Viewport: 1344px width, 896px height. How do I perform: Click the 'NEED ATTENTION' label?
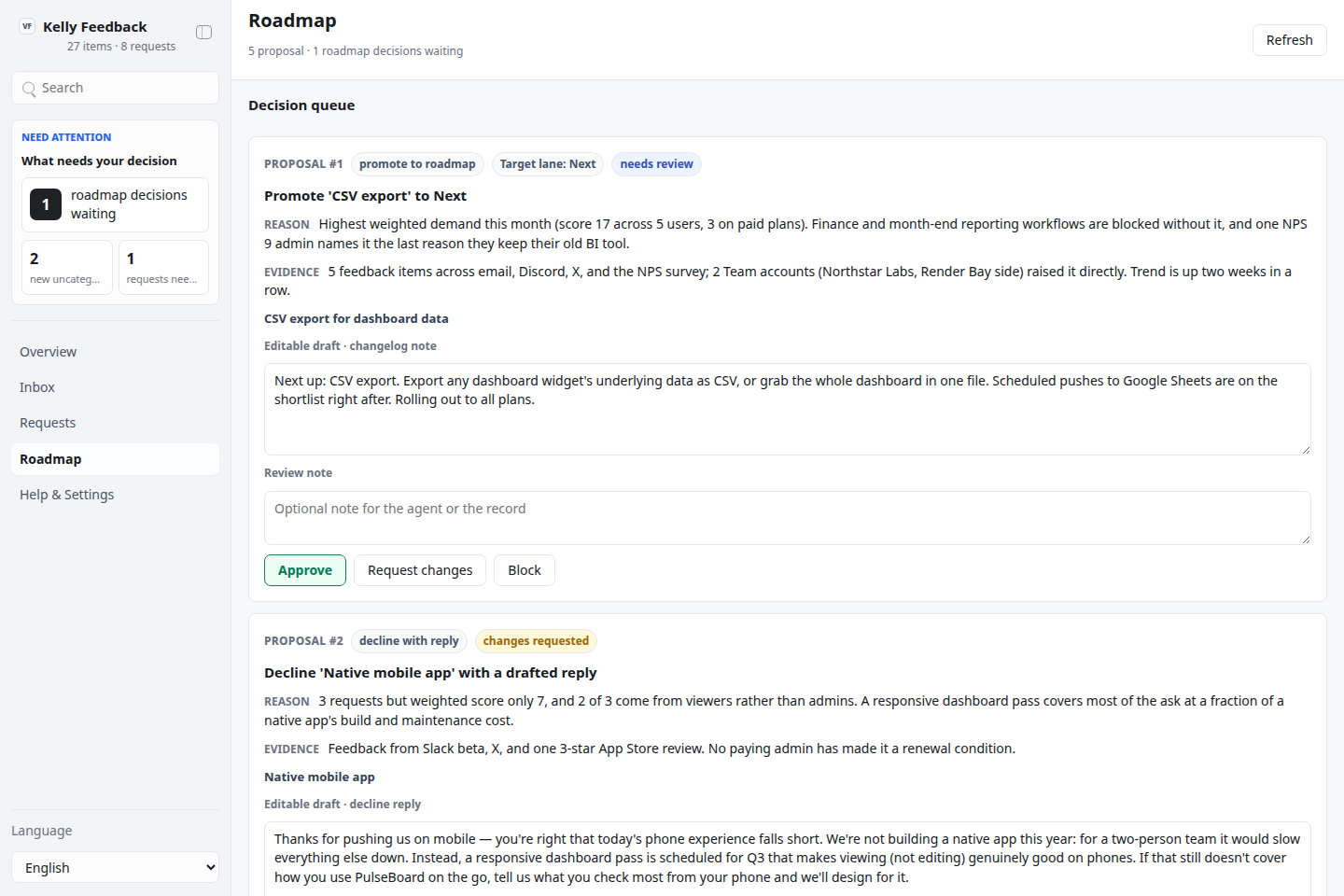click(66, 137)
